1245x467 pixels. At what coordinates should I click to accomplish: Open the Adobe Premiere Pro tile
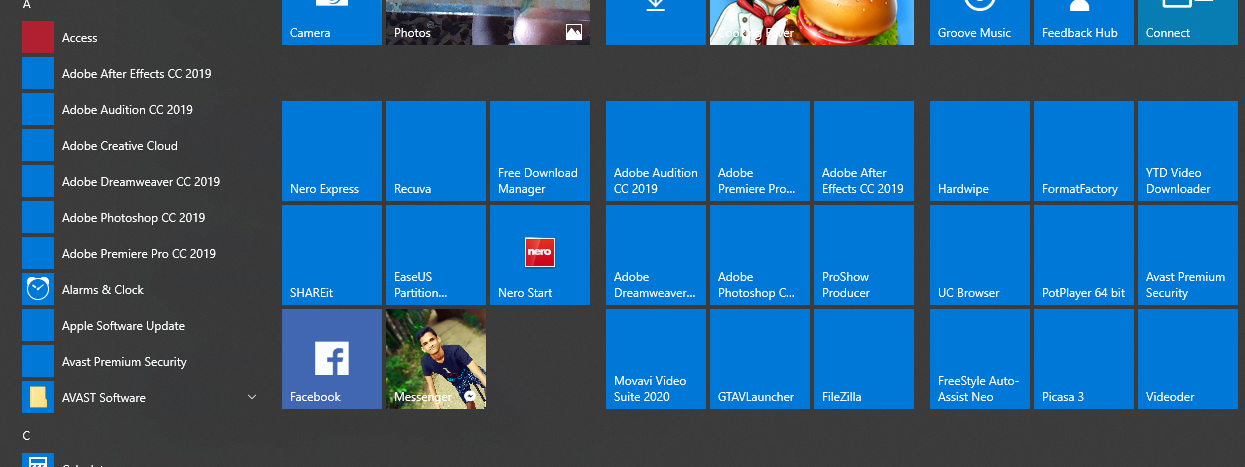tap(760, 151)
